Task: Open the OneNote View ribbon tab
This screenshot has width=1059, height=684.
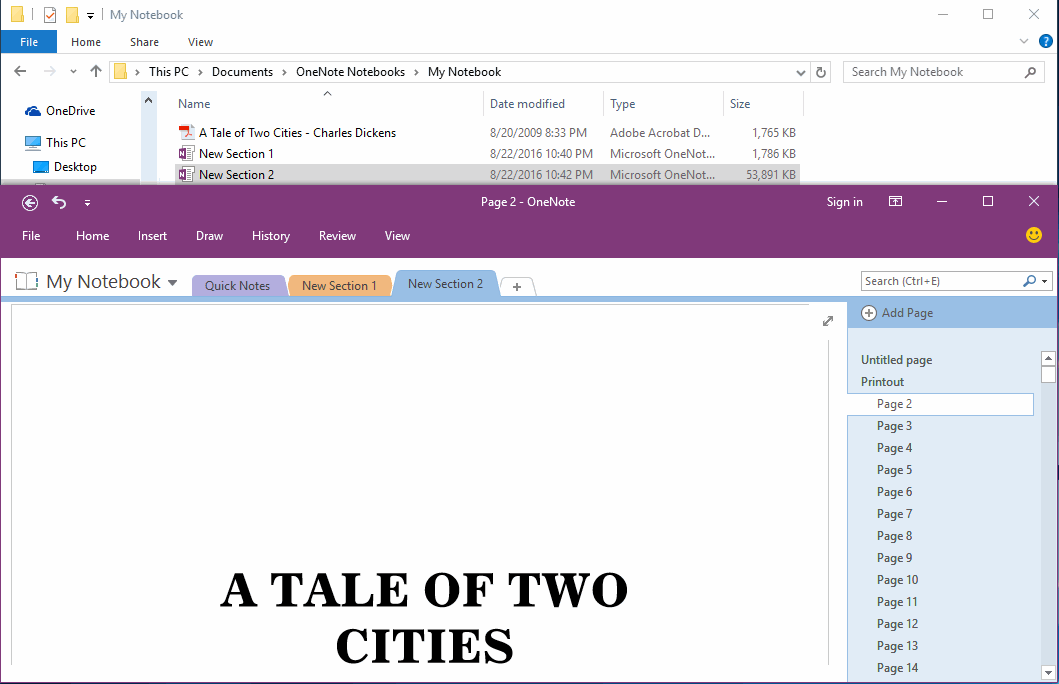Action: 397,236
